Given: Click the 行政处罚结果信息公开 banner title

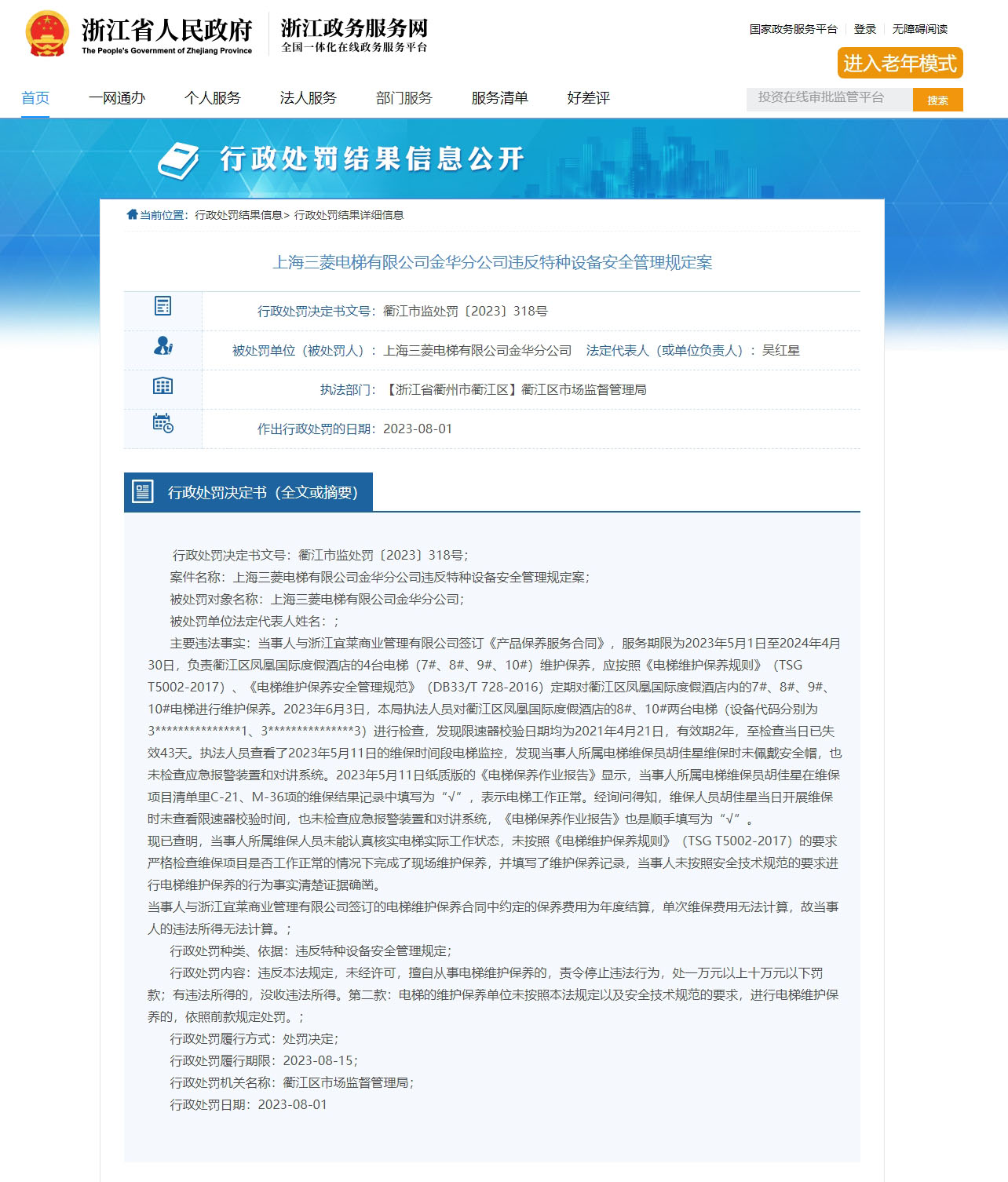Looking at the screenshot, I should [x=372, y=159].
